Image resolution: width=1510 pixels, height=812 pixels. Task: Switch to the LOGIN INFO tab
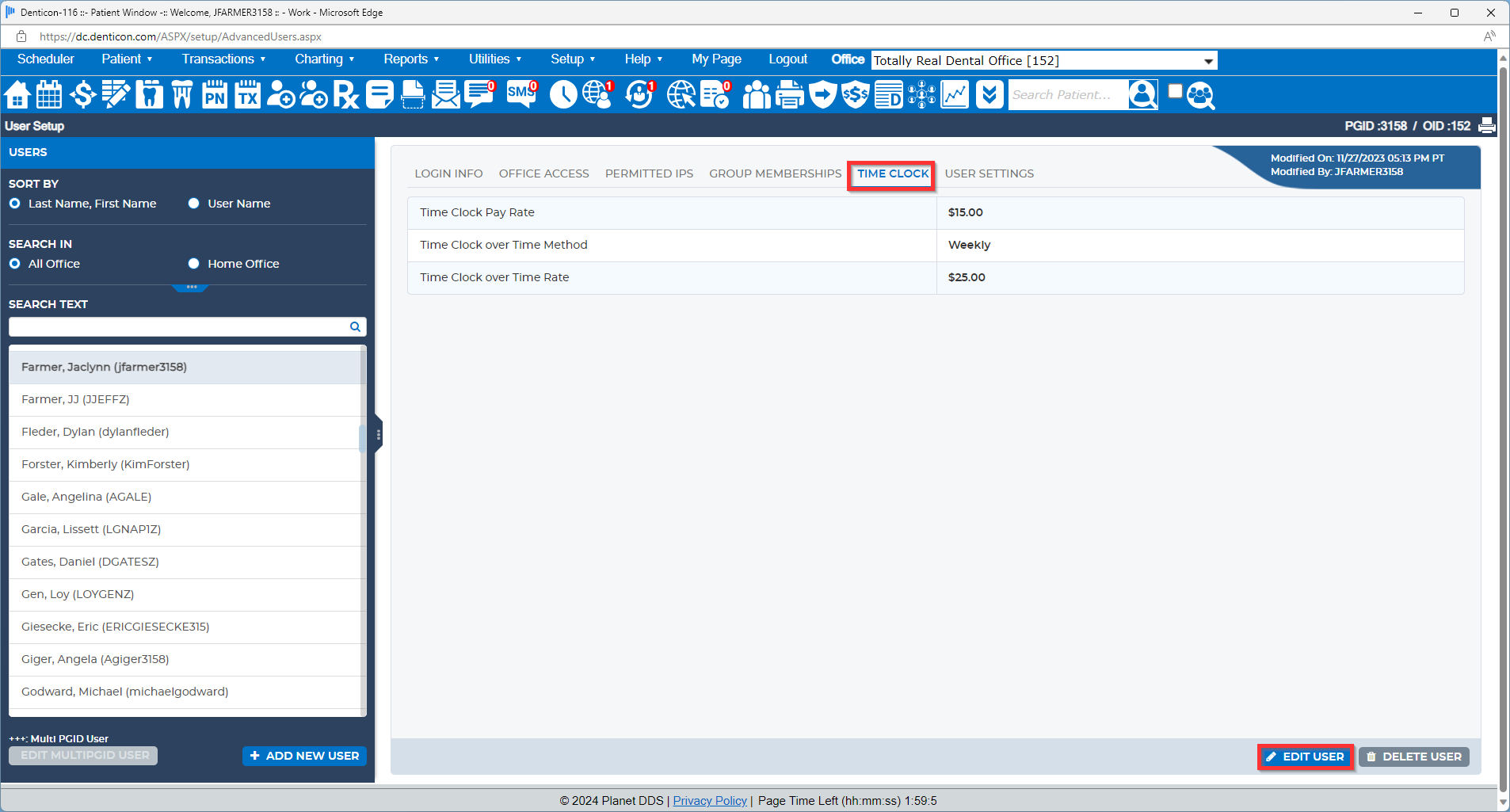[x=448, y=173]
